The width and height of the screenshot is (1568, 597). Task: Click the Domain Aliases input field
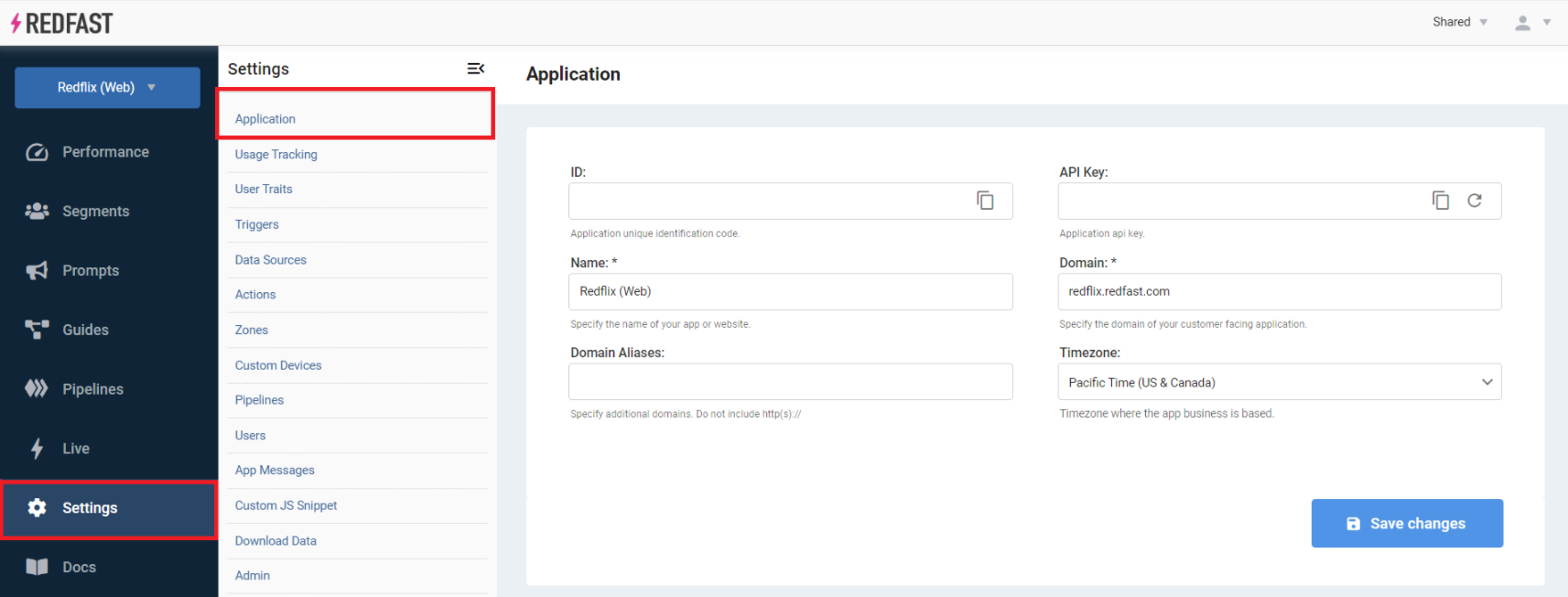pos(791,382)
